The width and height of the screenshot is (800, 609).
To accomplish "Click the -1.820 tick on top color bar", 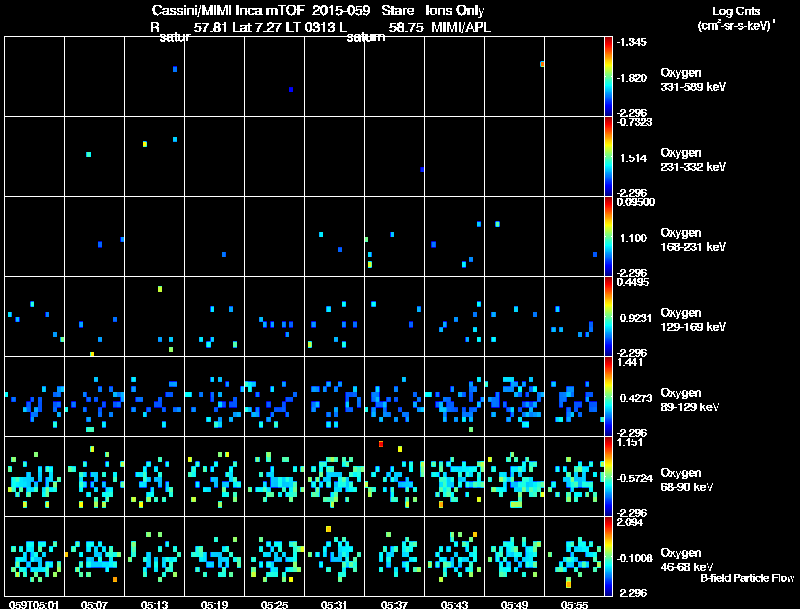I will [632, 78].
